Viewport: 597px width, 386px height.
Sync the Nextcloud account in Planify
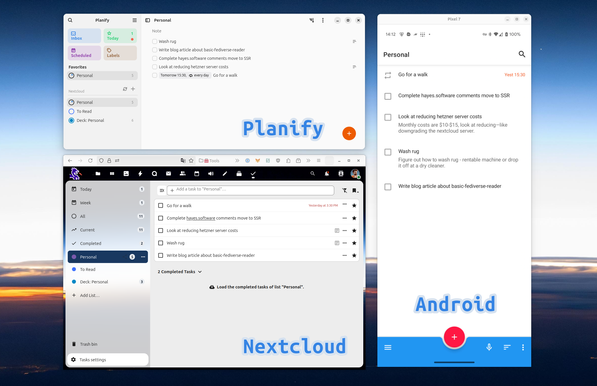[x=125, y=89]
